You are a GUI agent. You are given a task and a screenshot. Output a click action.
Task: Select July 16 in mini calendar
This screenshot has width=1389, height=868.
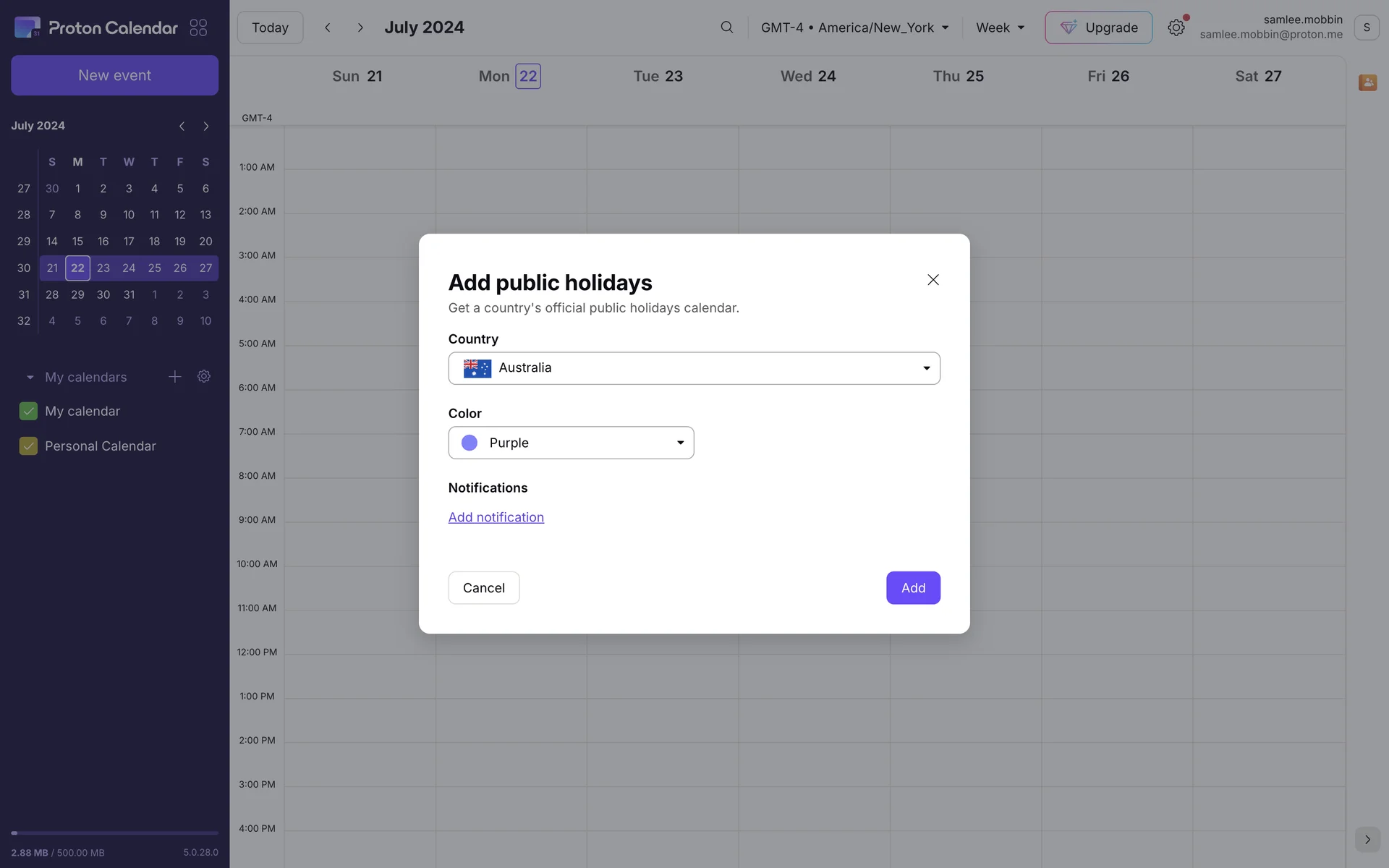103,242
